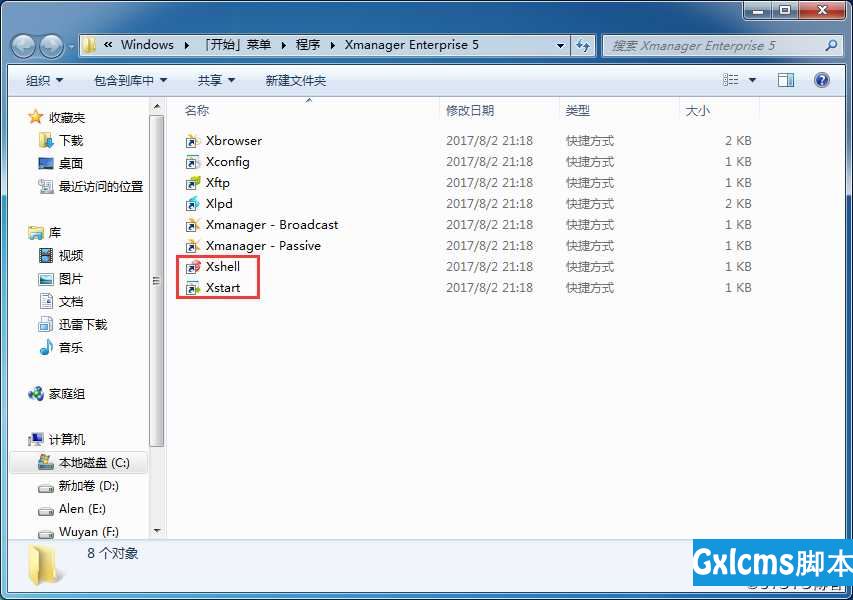Open the 包含到库中 dropdown
Screen dimensions: 853x600
[x=131, y=81]
